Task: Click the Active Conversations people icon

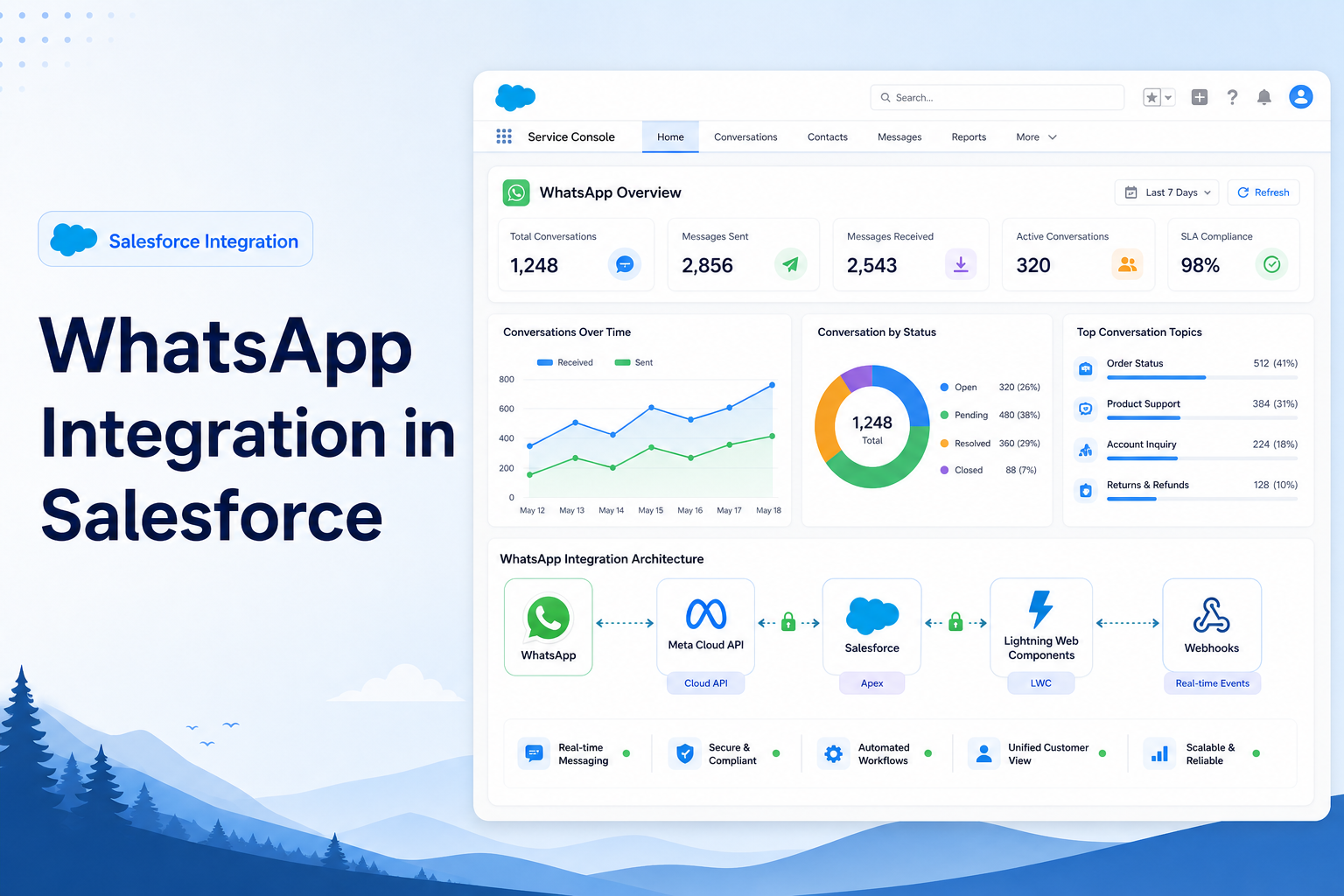Action: pos(1127,264)
